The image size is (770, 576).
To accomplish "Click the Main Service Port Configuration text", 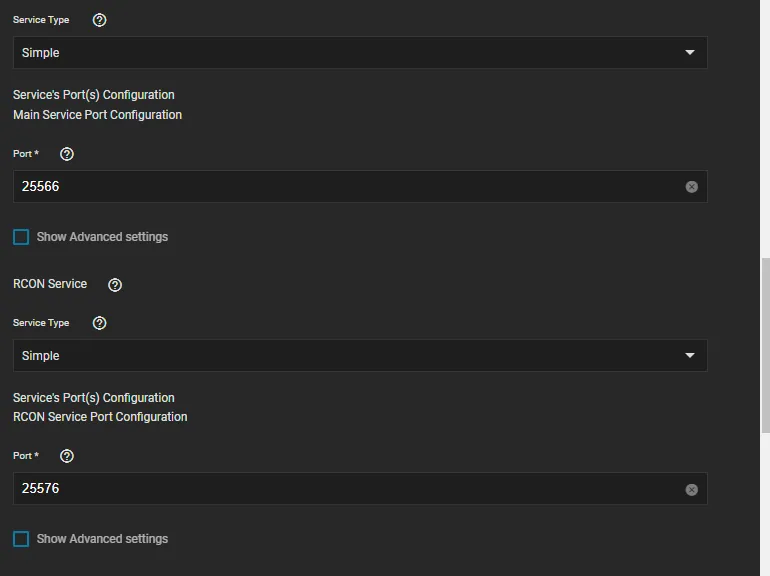I will tap(97, 115).
